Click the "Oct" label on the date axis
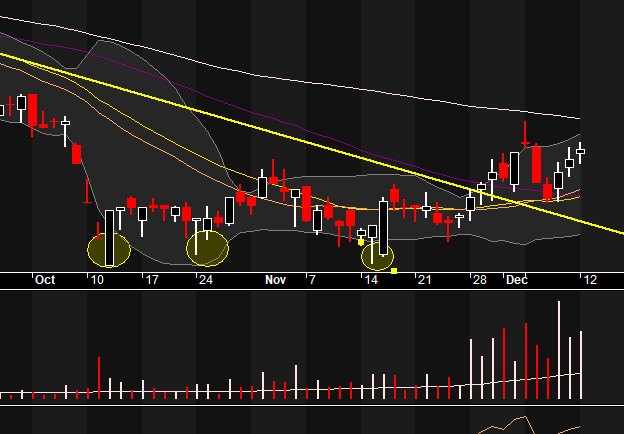The width and height of the screenshot is (624, 434). tap(45, 280)
